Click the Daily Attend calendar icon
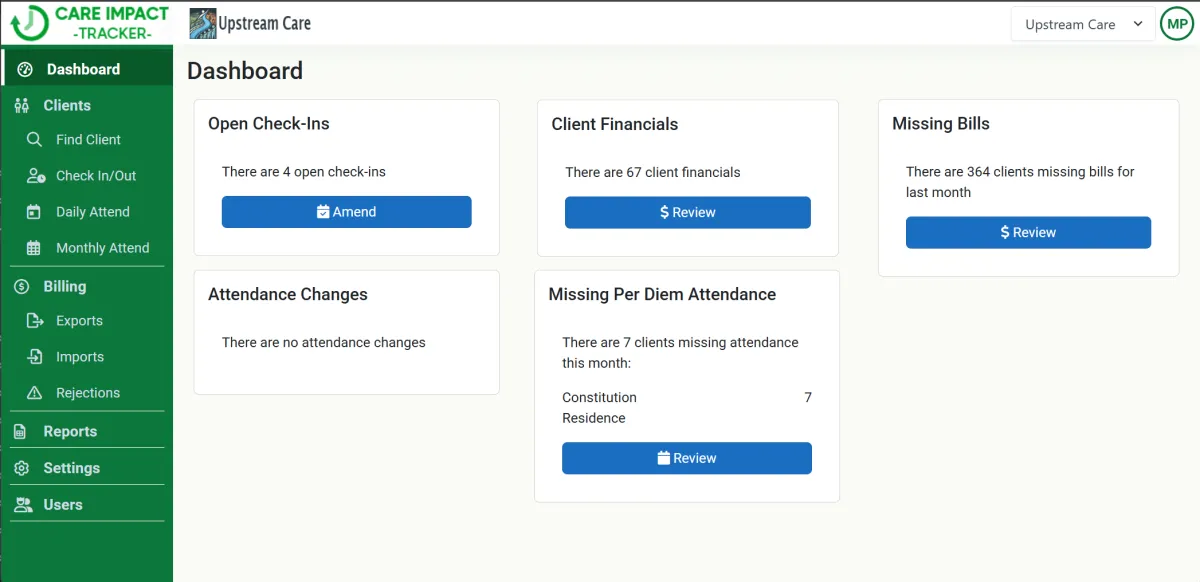 [x=34, y=212]
